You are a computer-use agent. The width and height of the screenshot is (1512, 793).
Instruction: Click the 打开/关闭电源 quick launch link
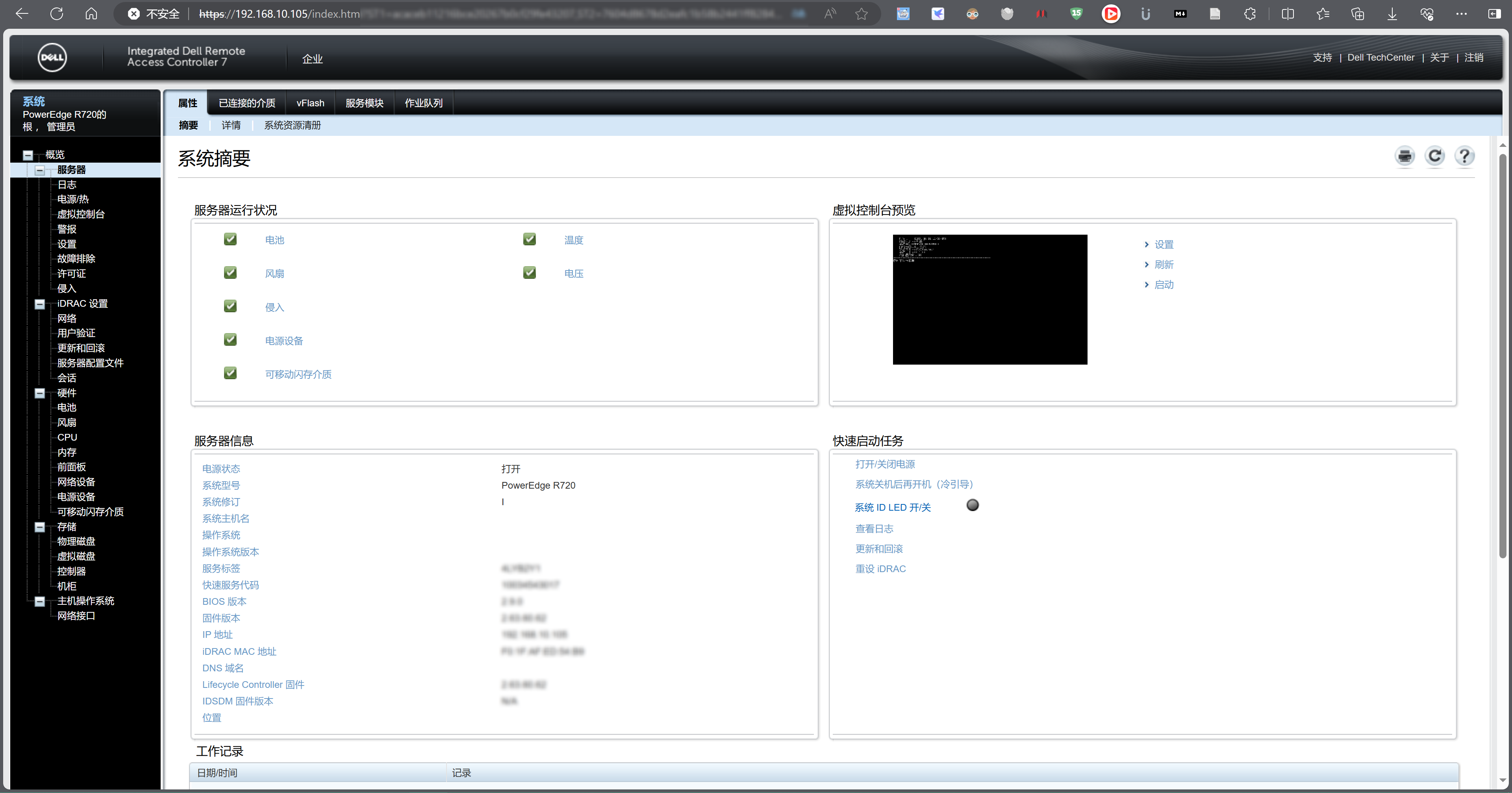[884, 464]
